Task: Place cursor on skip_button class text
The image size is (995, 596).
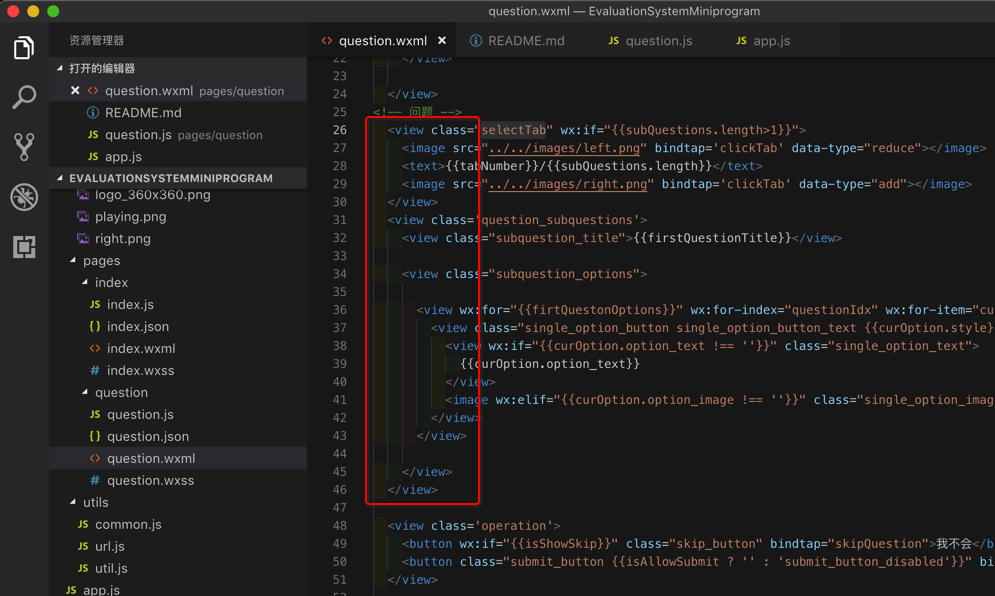Action: (x=715, y=543)
